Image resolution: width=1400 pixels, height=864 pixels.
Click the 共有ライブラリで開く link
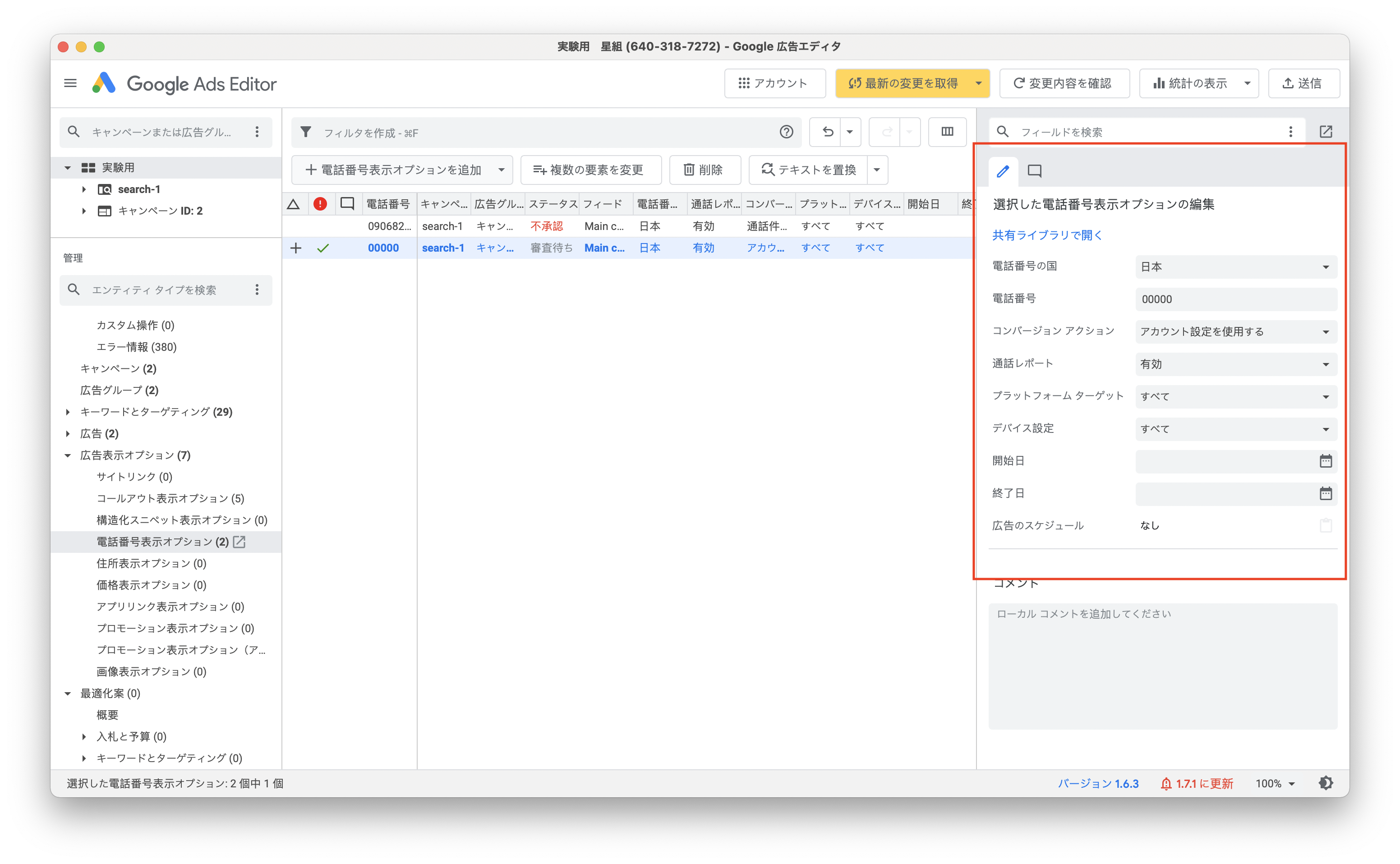pyautogui.click(x=1047, y=235)
